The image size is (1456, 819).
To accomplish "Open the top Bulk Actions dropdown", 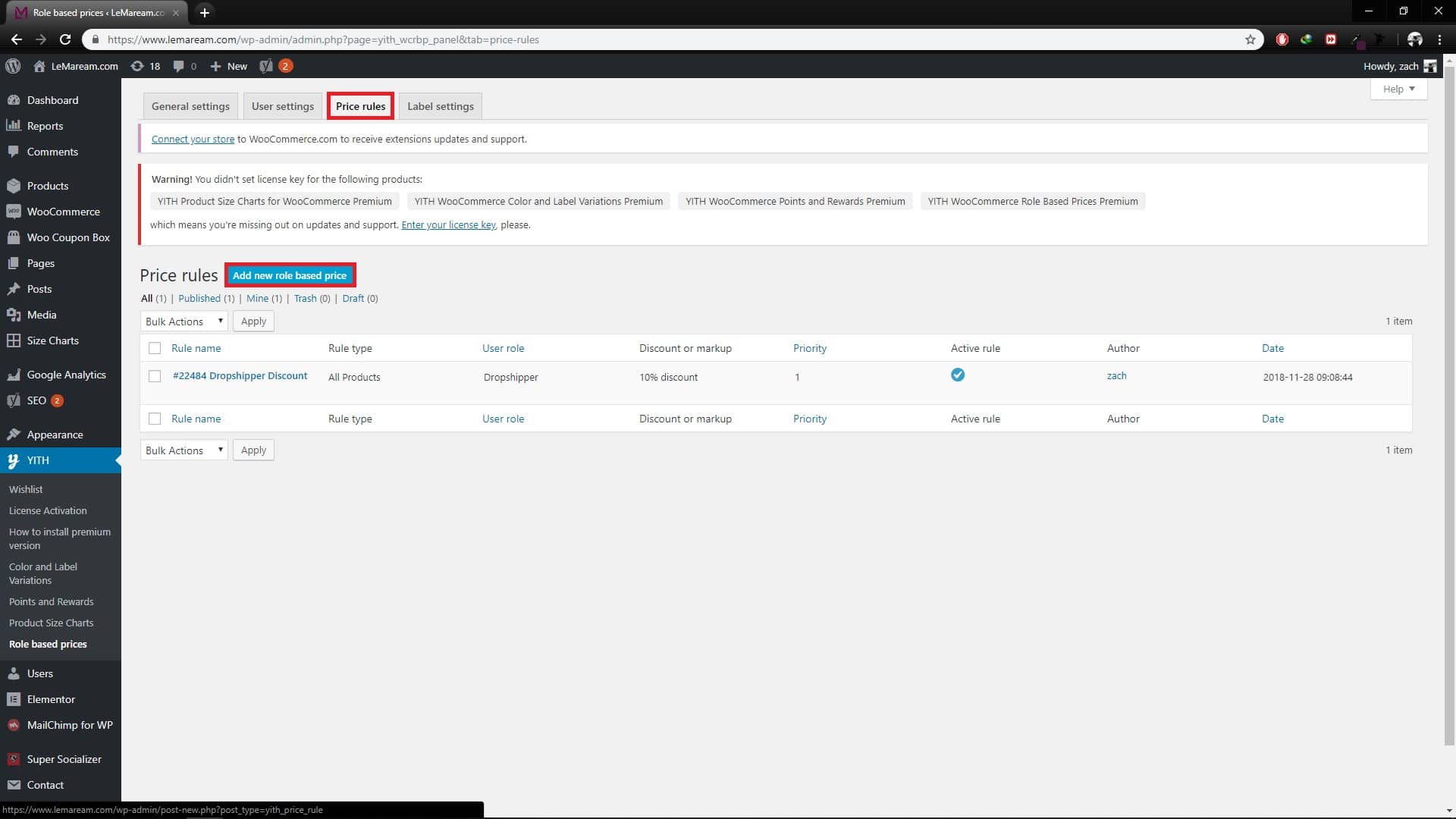I will tap(184, 322).
